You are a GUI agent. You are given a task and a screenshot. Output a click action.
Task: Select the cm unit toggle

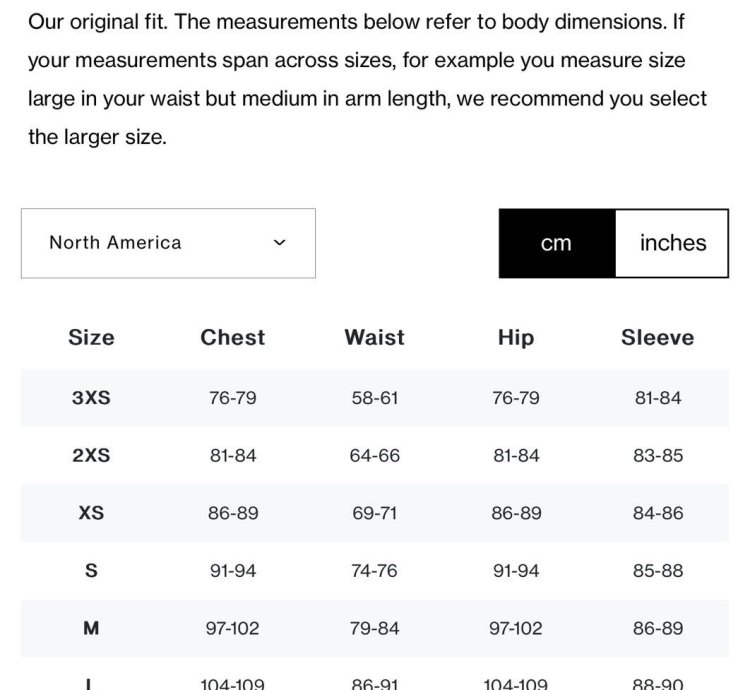point(557,243)
